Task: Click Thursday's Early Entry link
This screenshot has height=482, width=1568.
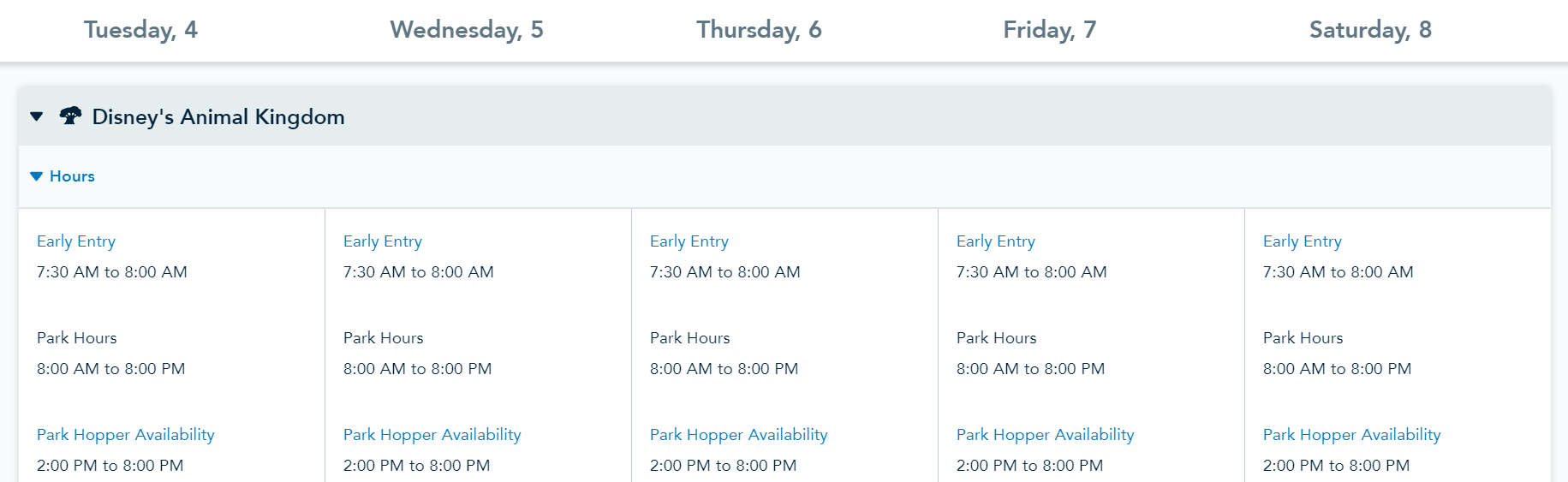Action: click(x=689, y=241)
